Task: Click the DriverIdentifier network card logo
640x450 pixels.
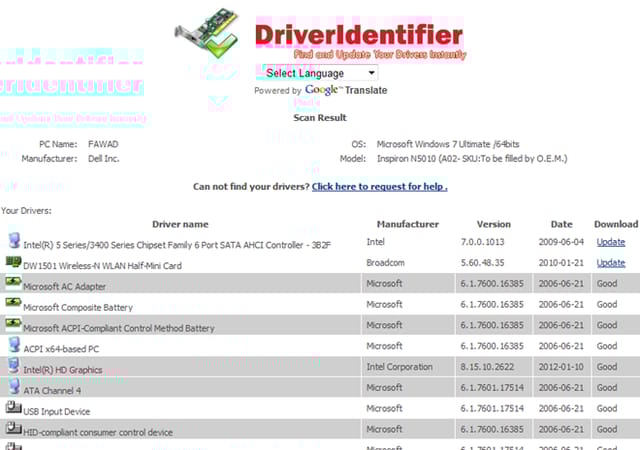Action: pyautogui.click(x=207, y=33)
